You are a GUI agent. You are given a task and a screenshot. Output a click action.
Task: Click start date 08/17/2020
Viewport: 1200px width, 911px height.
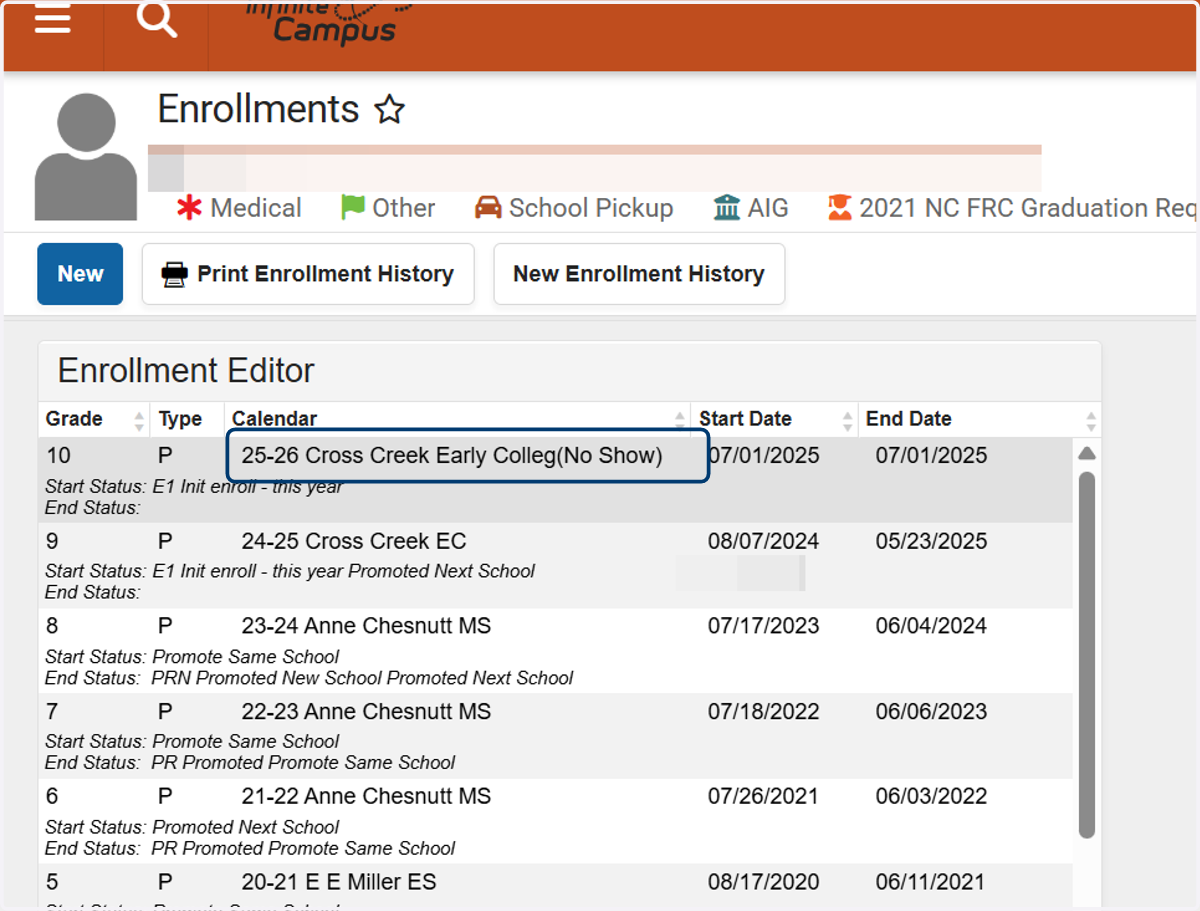pos(764,882)
